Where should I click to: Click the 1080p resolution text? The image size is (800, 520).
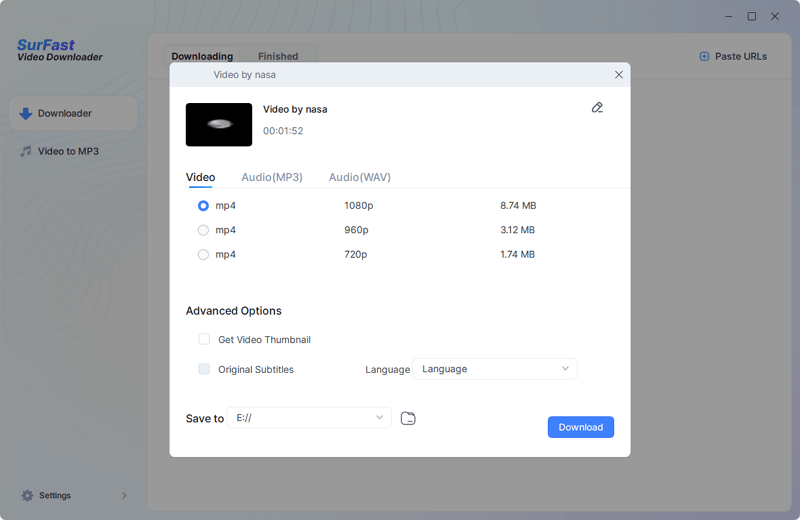point(359,206)
